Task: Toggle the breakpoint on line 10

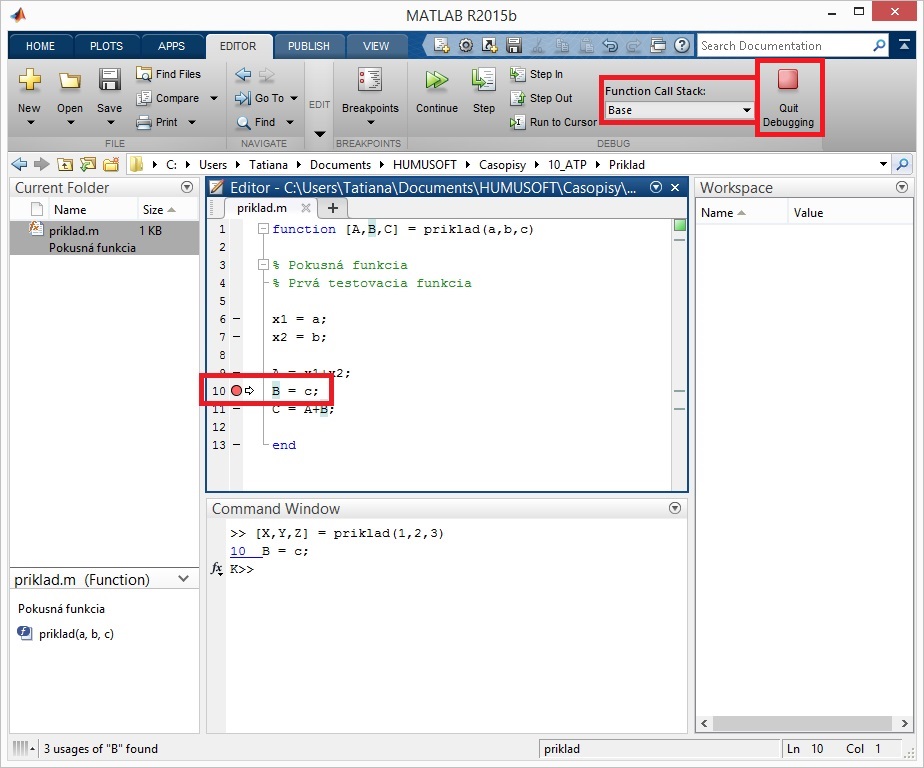Action: (236, 390)
